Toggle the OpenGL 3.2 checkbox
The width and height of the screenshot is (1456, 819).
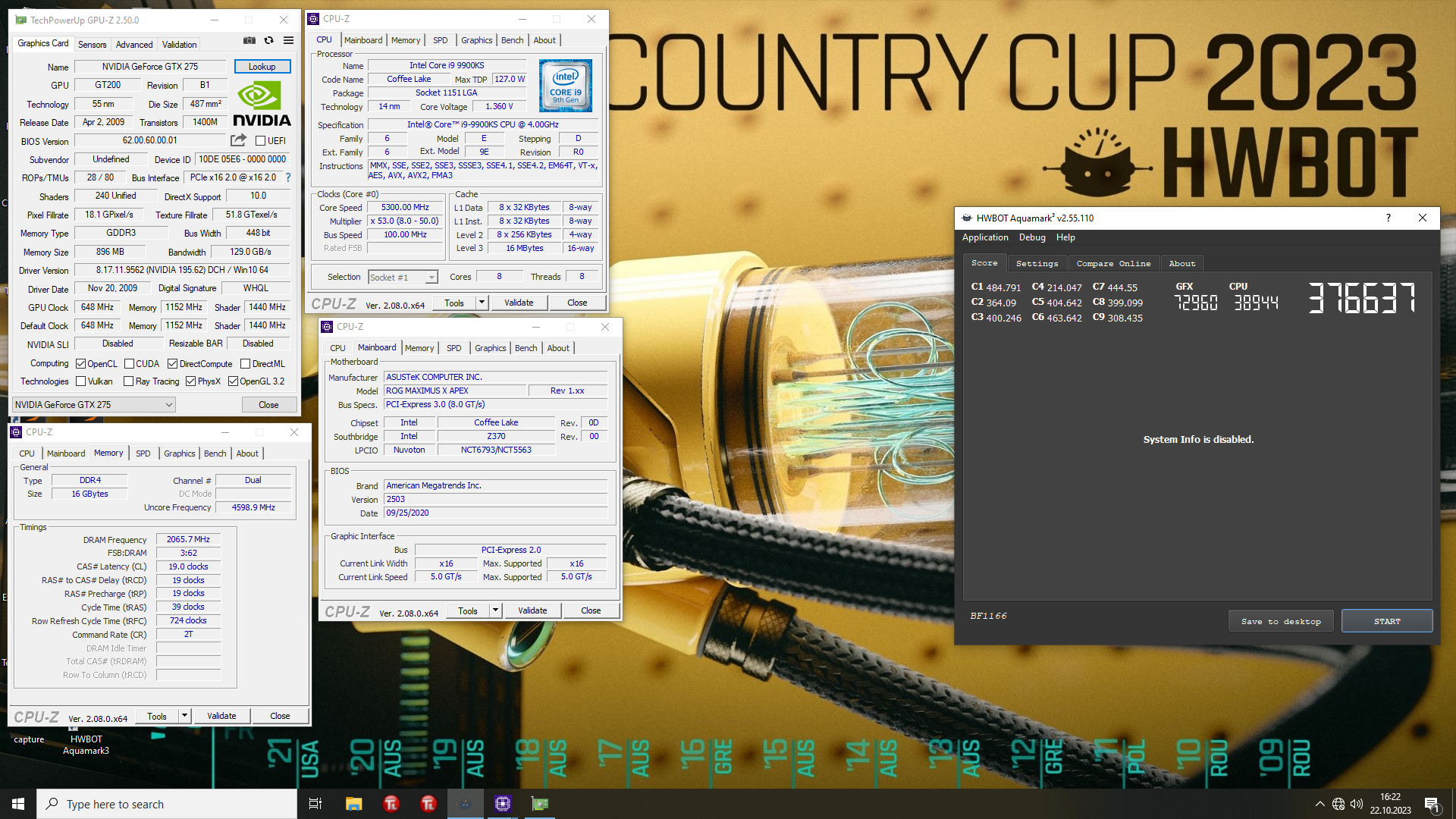(x=233, y=381)
